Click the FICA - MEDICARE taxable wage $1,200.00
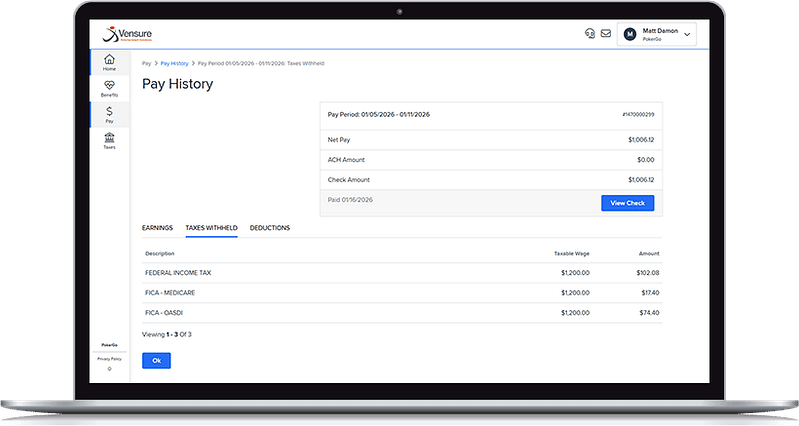Image resolution: width=799 pixels, height=426 pixels. pos(575,293)
